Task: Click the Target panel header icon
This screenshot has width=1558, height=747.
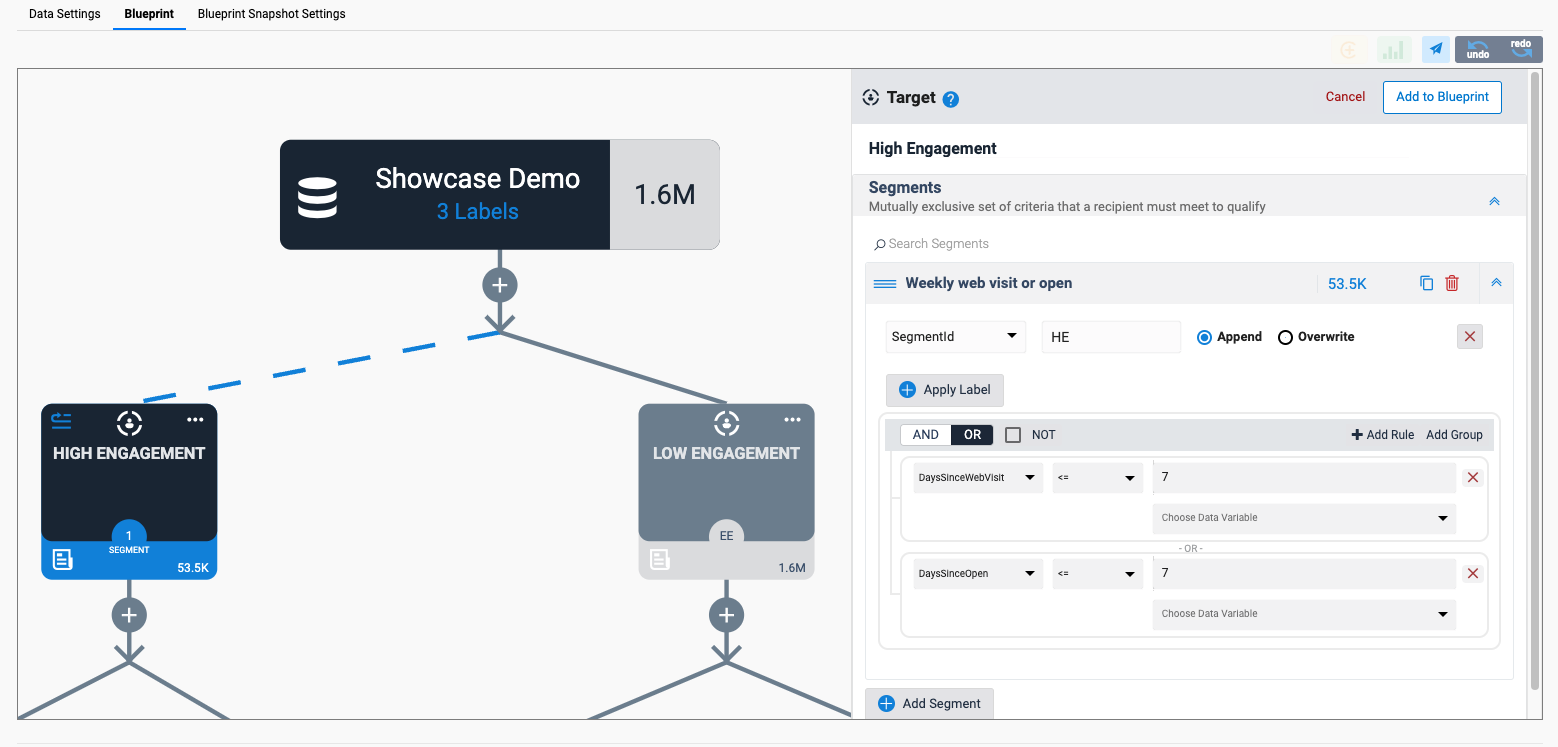Action: pyautogui.click(x=870, y=97)
